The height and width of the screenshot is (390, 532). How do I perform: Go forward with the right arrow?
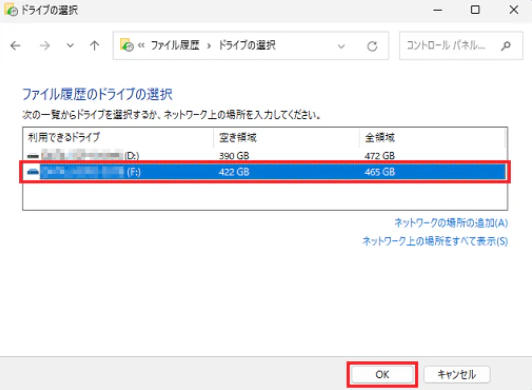(x=45, y=45)
